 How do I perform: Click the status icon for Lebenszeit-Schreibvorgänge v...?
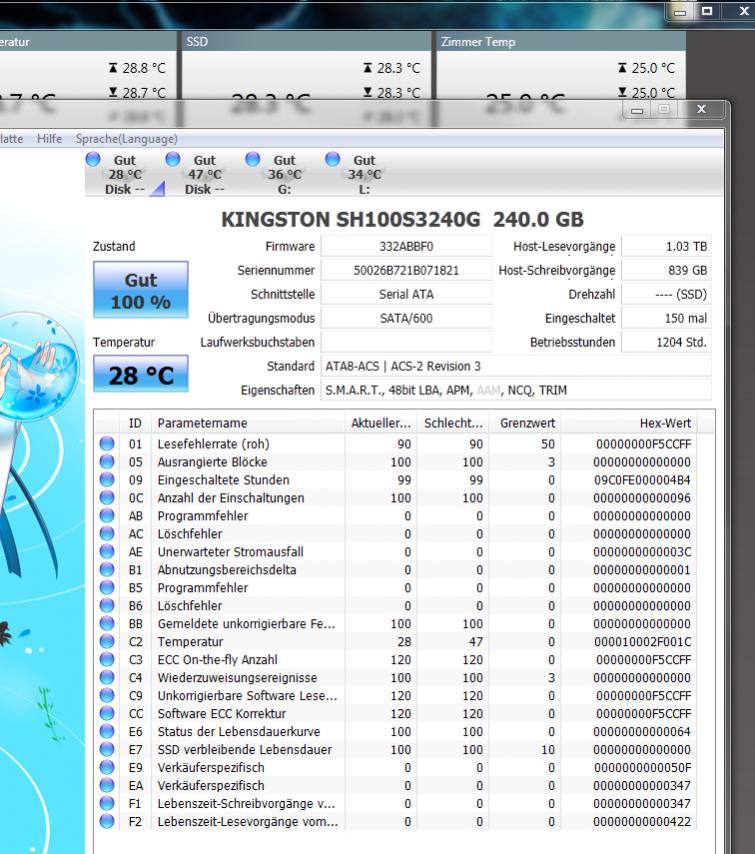tap(107, 803)
